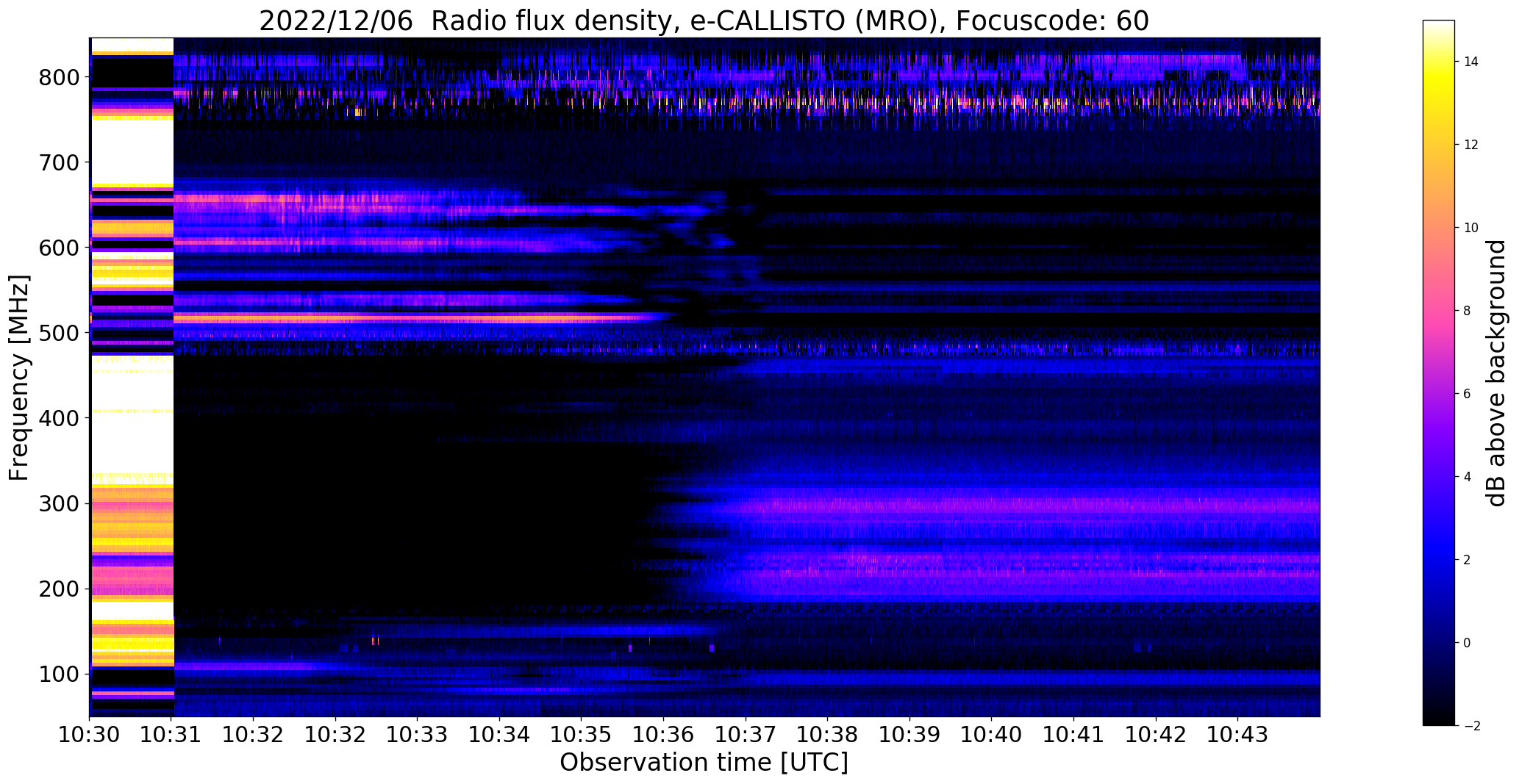Click the colorbar tick label 4
This screenshot has width=1519, height=784.
coord(1468,477)
